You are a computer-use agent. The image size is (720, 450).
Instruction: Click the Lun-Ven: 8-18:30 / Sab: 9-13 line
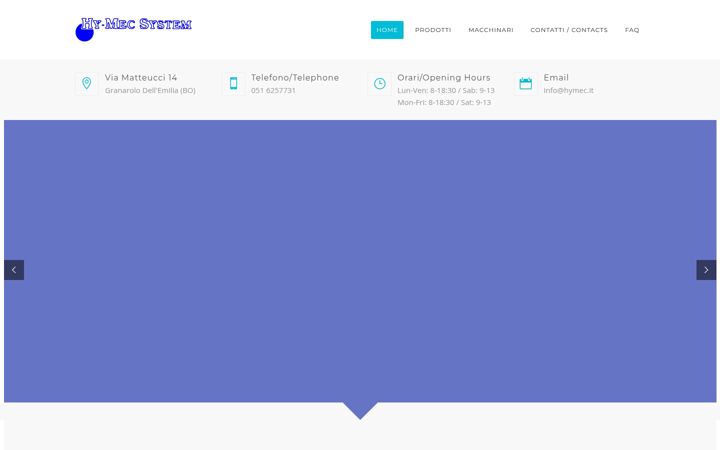[x=446, y=90]
